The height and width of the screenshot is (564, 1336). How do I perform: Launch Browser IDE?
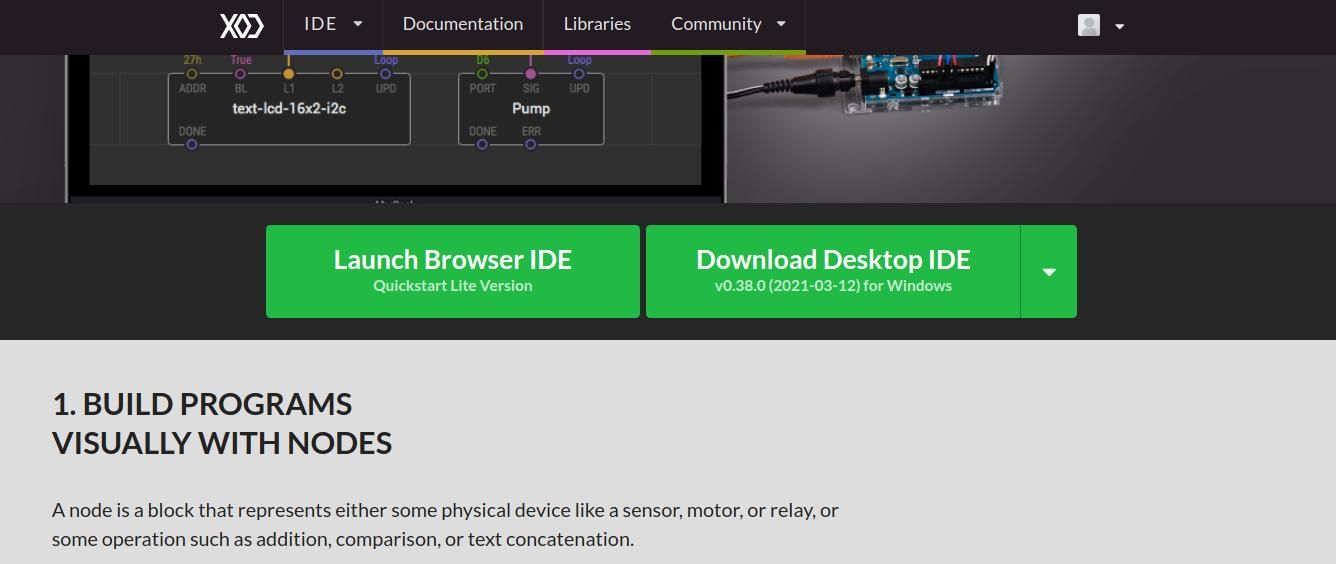pyautogui.click(x=453, y=271)
